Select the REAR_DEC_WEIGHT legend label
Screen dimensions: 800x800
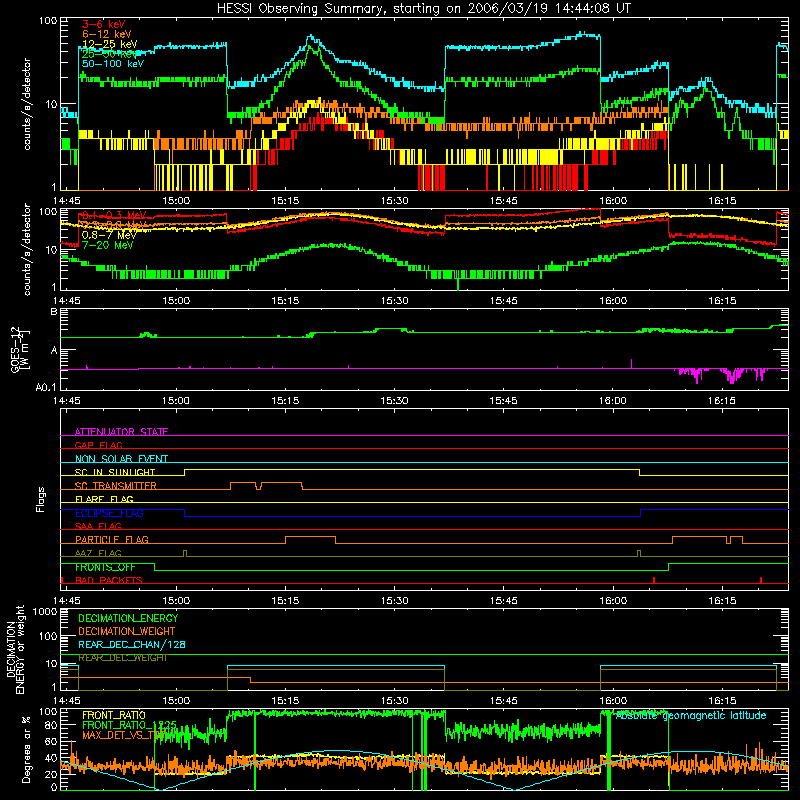[122, 658]
